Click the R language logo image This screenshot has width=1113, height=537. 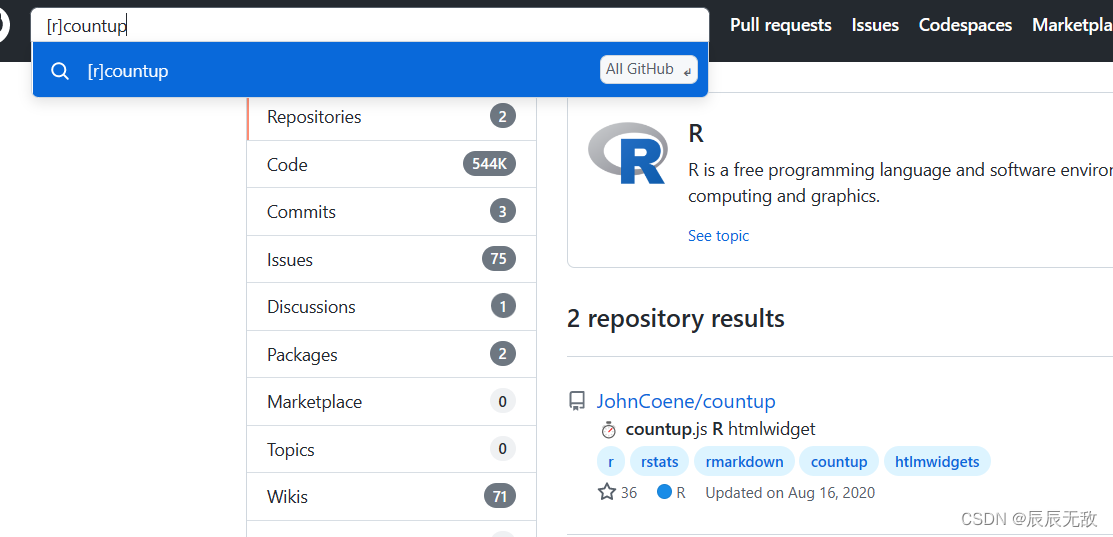(x=627, y=153)
